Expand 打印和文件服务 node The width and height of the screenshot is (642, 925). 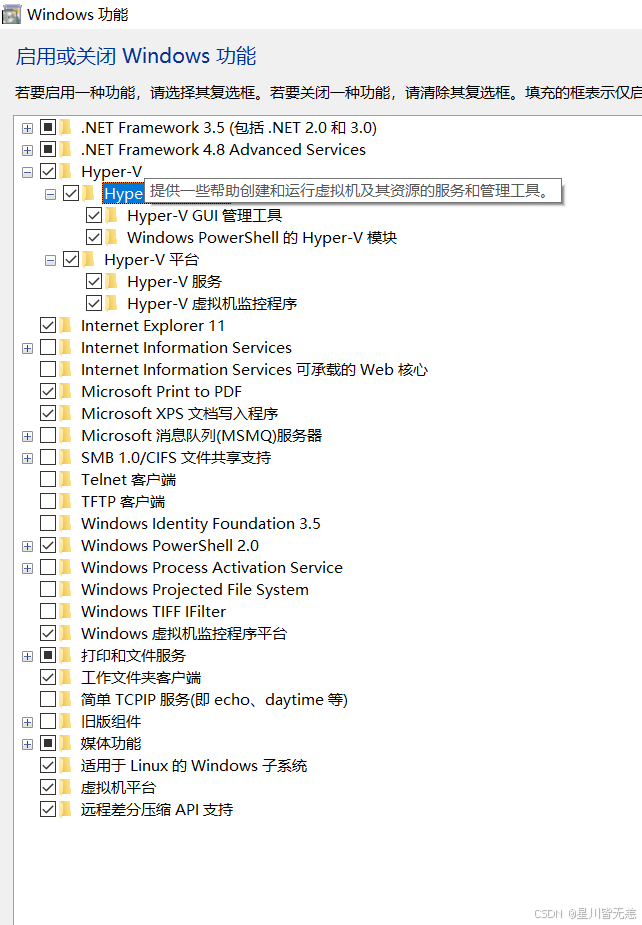pyautogui.click(x=27, y=656)
